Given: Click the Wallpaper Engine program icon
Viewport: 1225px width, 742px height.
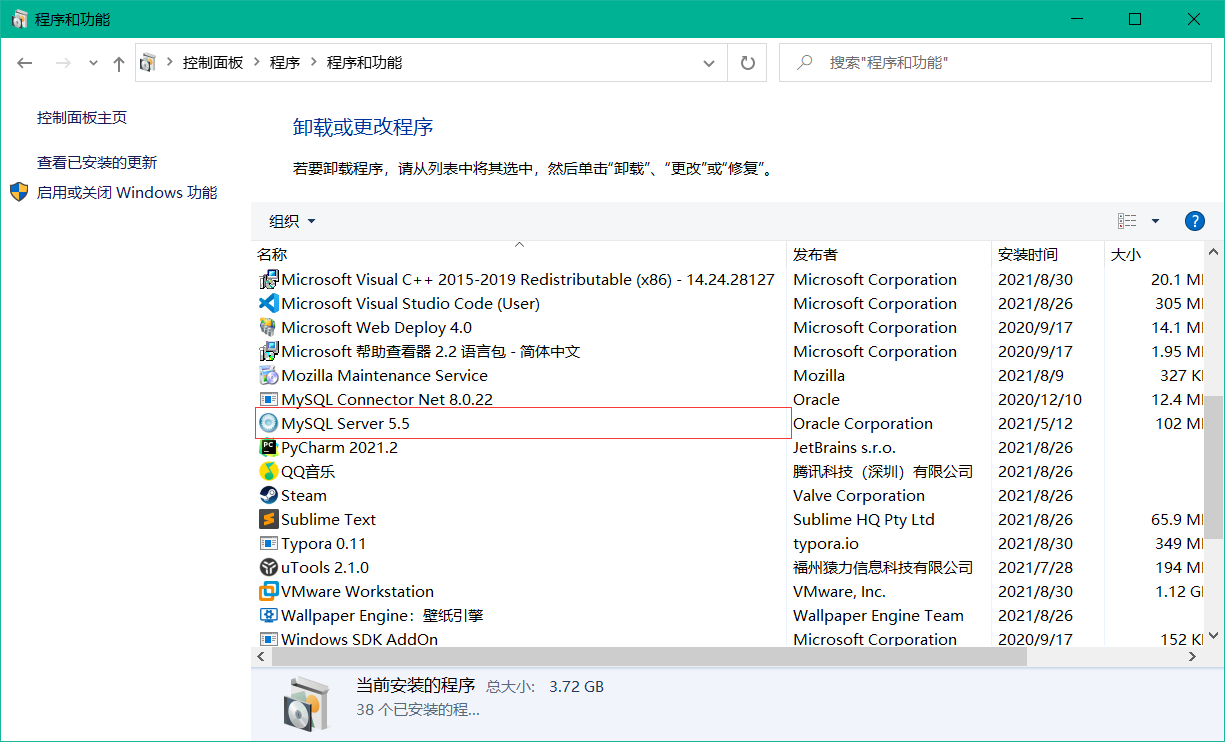Looking at the screenshot, I should 268,616.
